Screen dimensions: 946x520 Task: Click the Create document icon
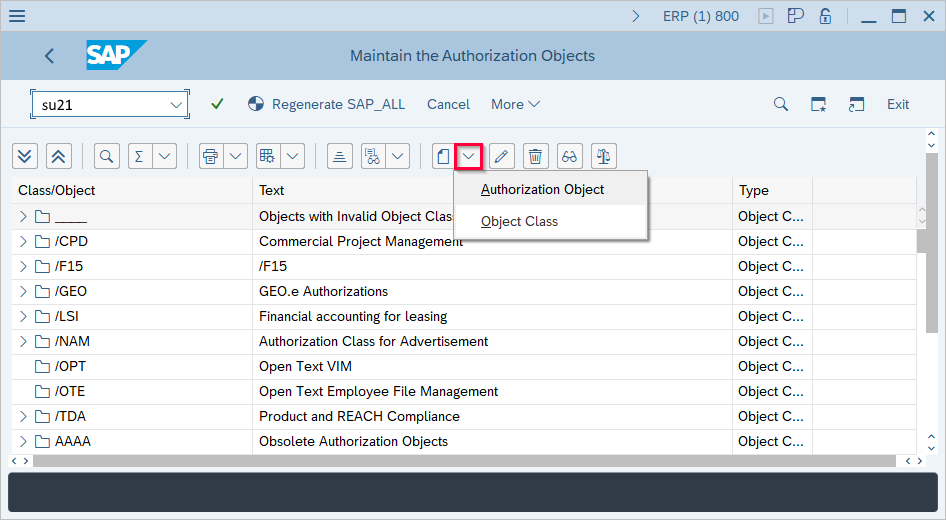(443, 156)
